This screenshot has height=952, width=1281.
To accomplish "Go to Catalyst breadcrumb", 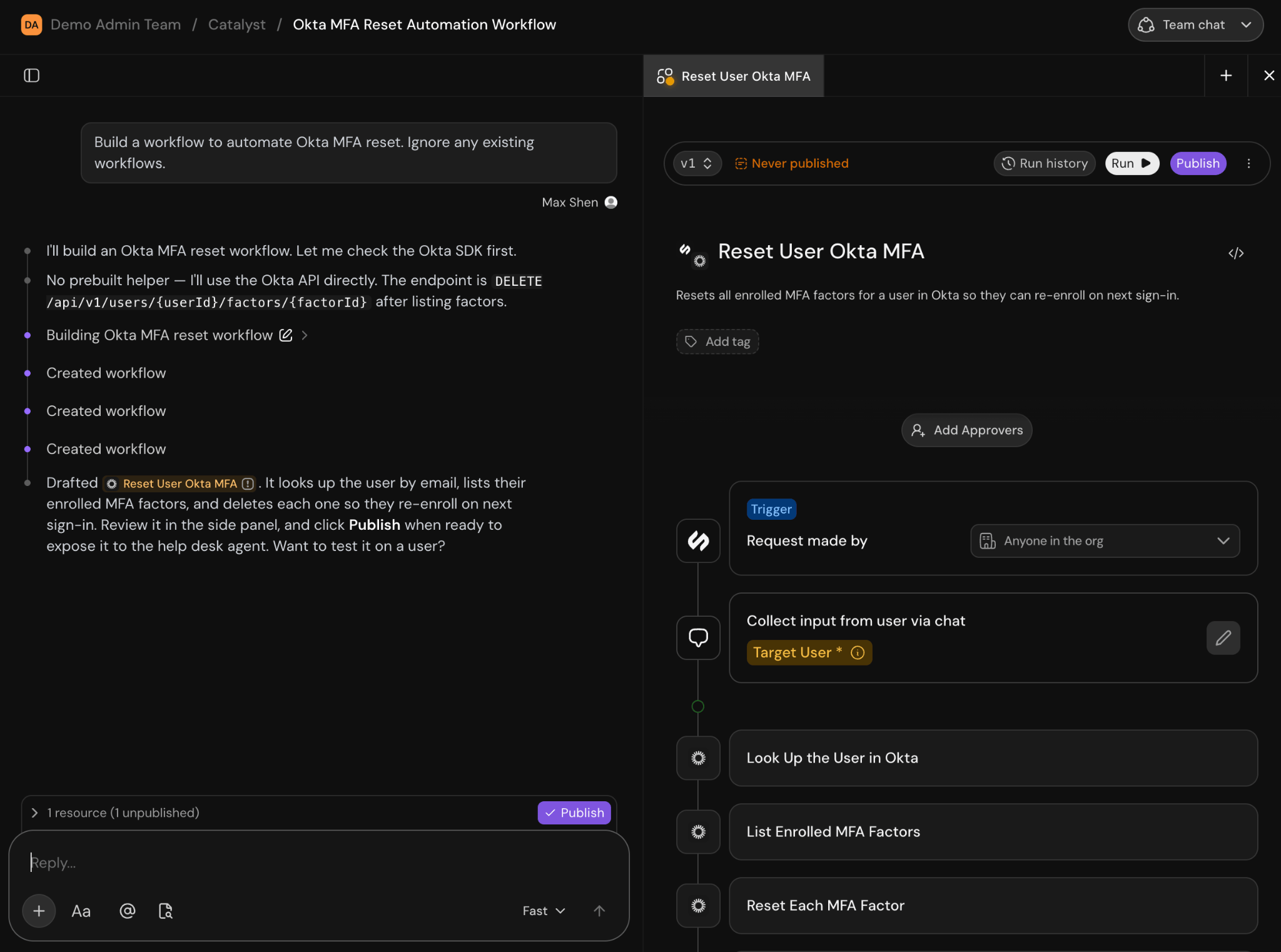I will 236,25.
